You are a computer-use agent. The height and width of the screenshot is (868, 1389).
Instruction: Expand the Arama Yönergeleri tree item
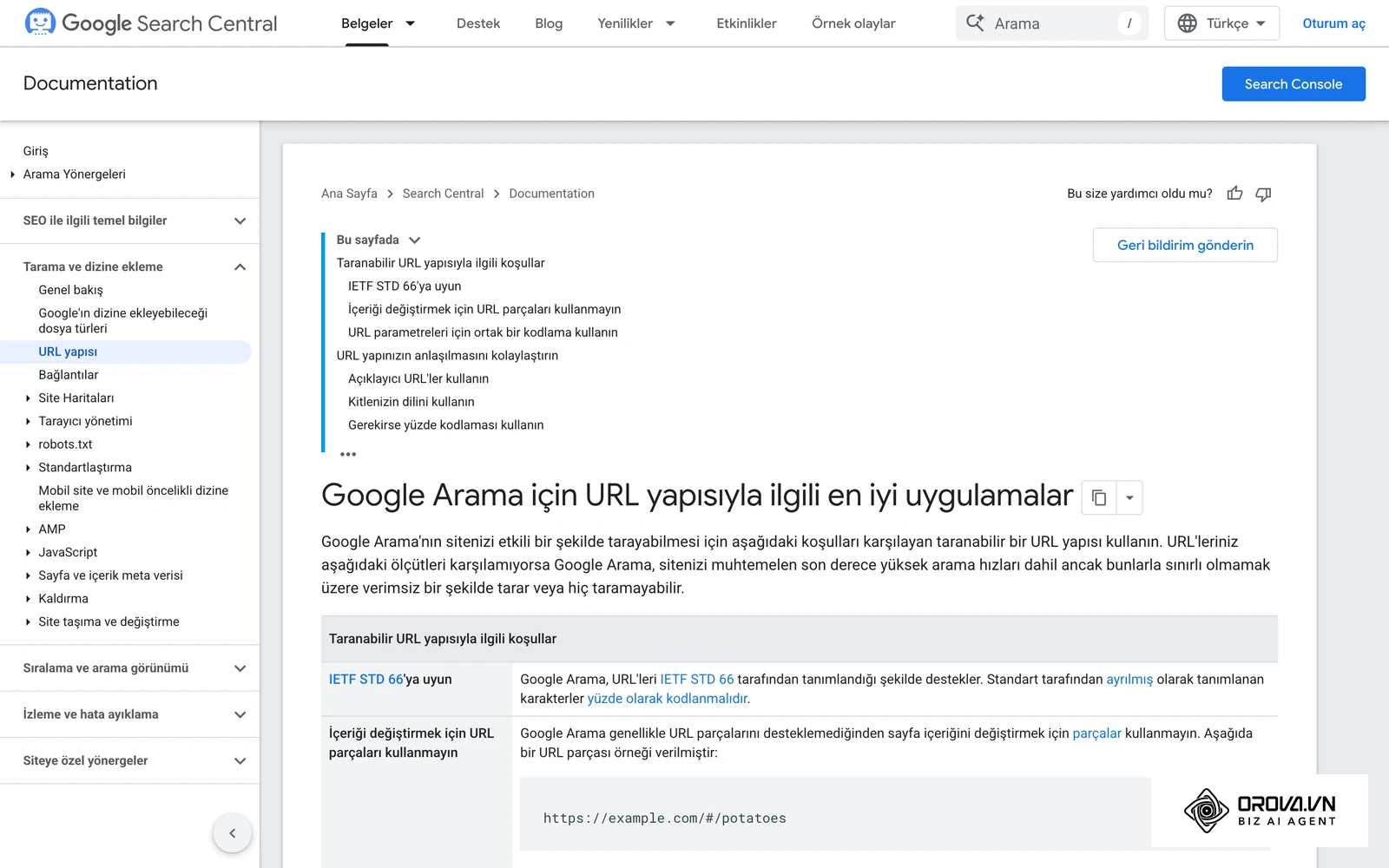pos(12,174)
